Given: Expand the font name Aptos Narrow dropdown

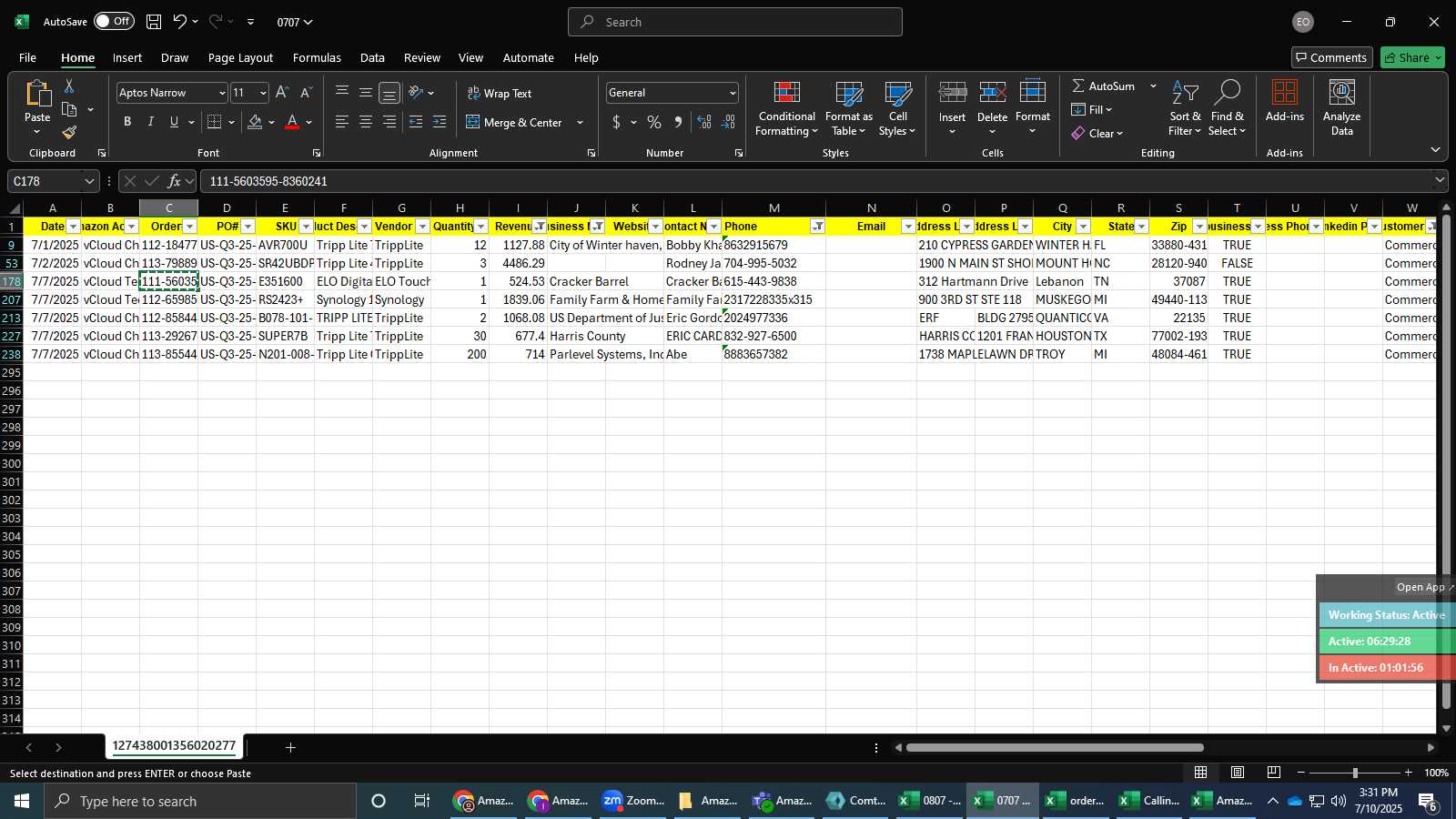Looking at the screenshot, I should [222, 93].
